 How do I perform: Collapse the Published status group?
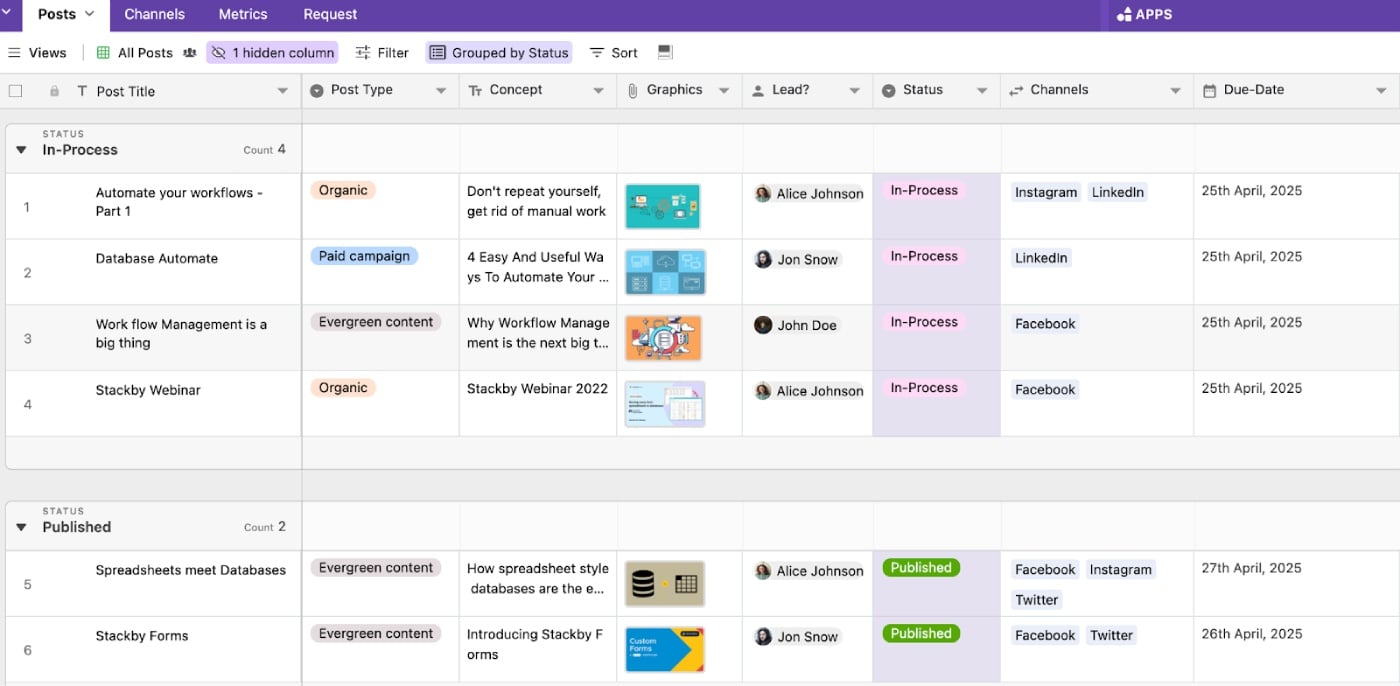(21, 527)
